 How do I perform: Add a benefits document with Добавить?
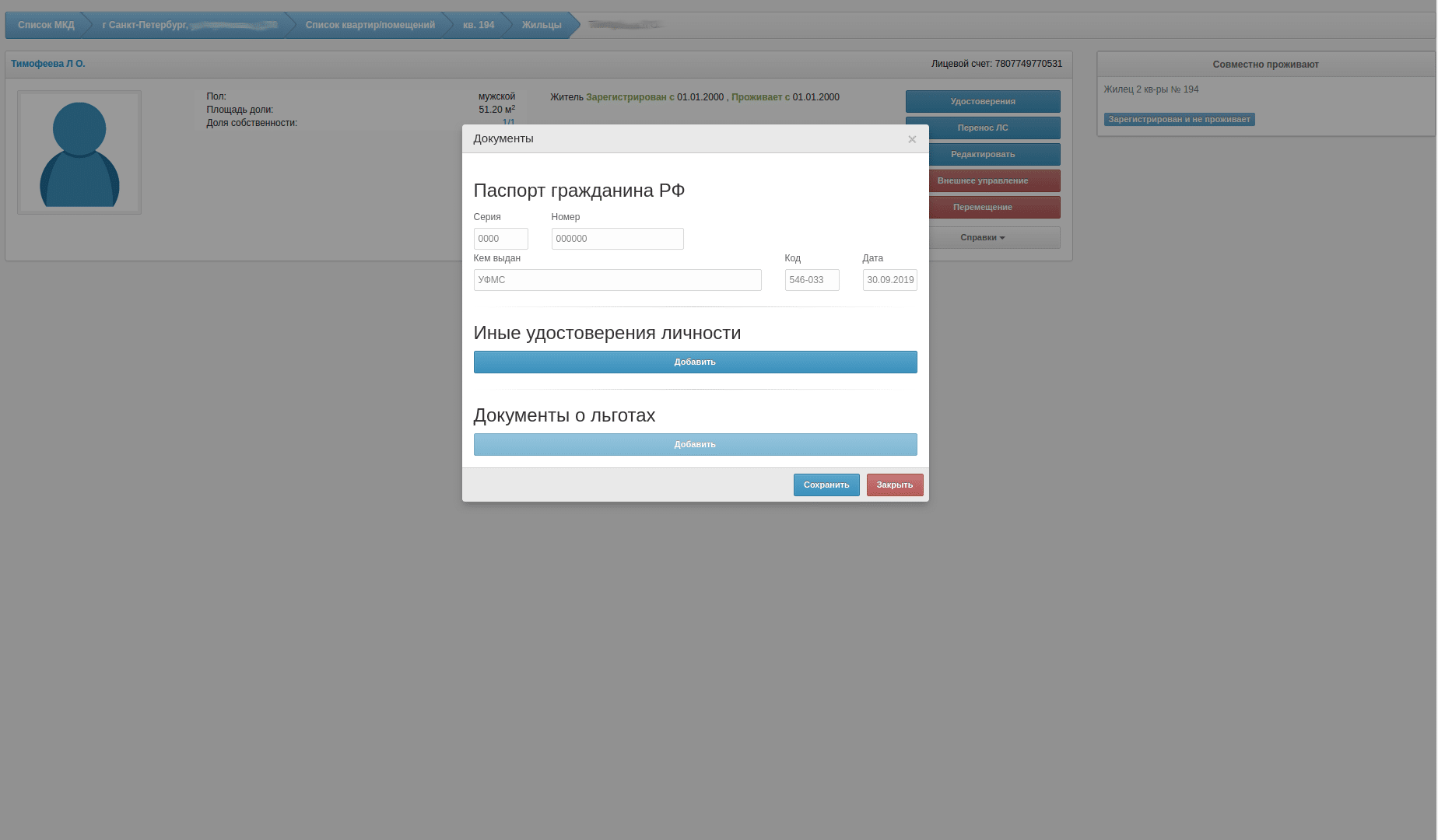tap(695, 444)
